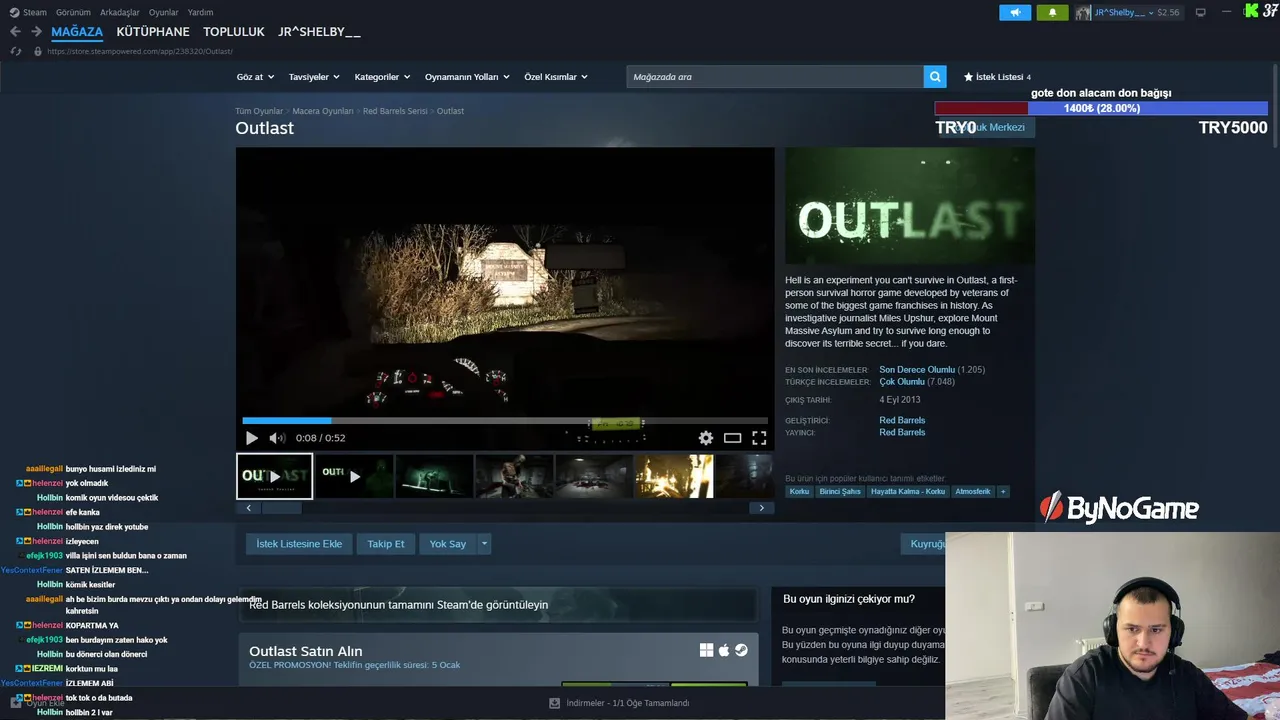The height and width of the screenshot is (720, 1280).
Task: Open the Red Barrels collection banner
Action: [497, 605]
